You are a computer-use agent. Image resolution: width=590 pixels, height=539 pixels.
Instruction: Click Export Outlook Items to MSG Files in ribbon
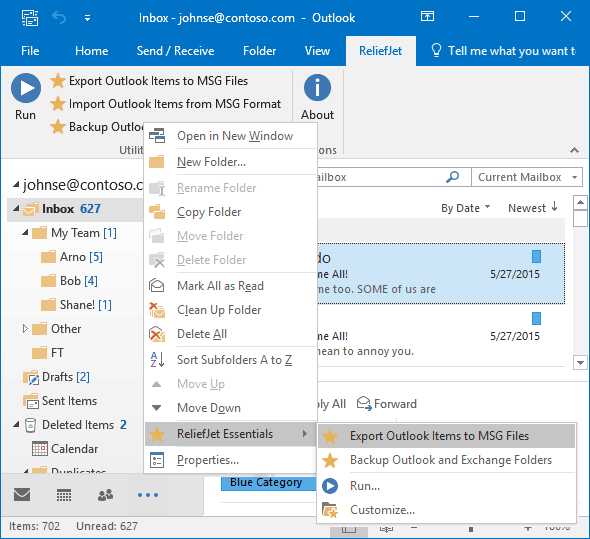(x=149, y=81)
